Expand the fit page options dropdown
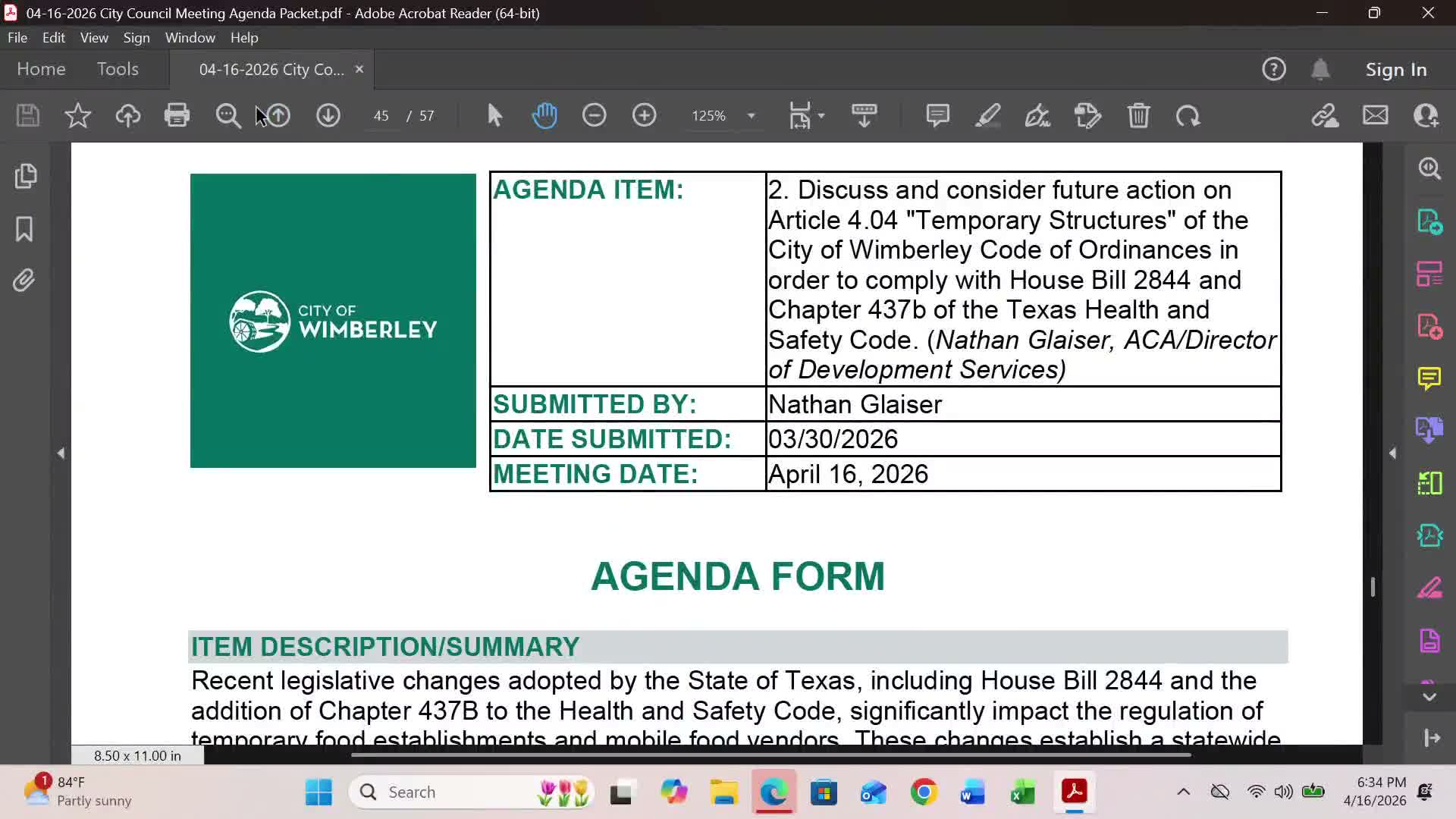The height and width of the screenshot is (819, 1456). click(x=821, y=116)
